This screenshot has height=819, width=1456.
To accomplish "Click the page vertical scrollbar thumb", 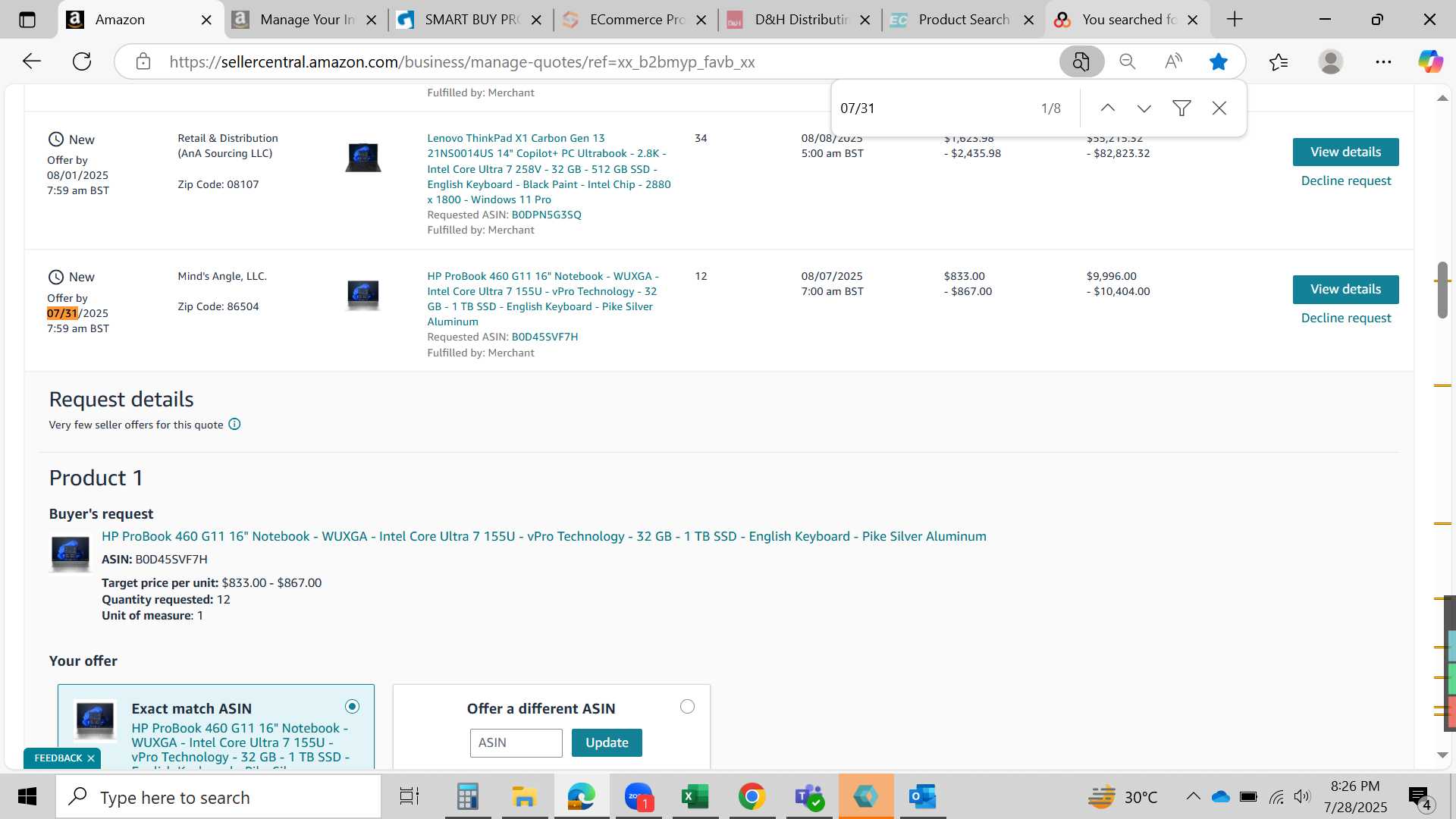I will tap(1442, 290).
